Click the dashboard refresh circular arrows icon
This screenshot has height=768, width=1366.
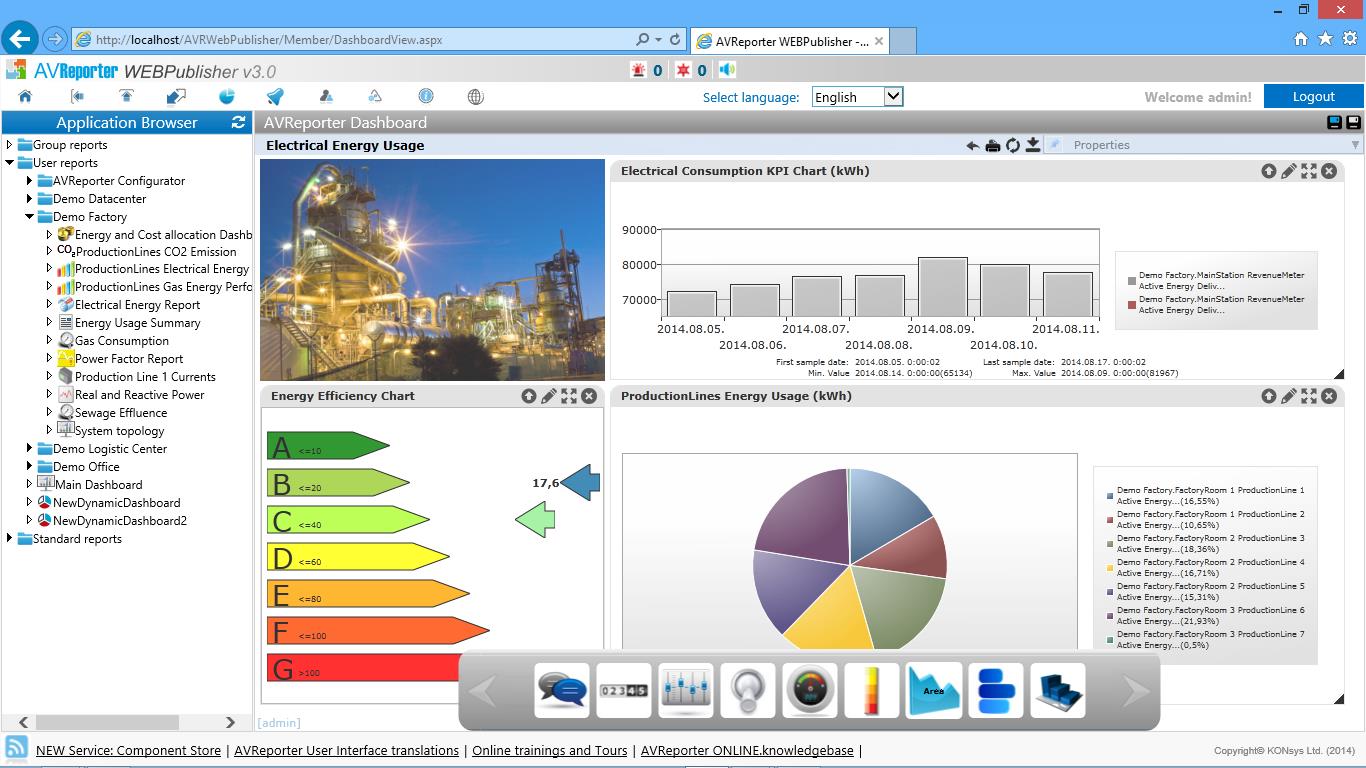1012,146
